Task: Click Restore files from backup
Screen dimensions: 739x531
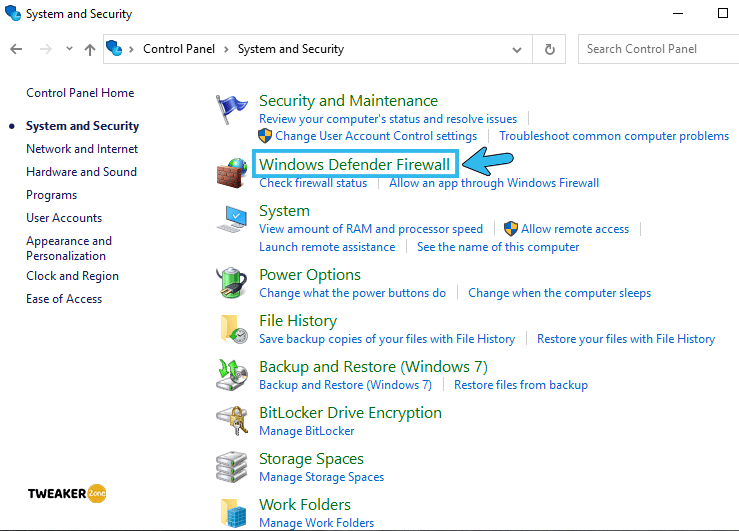Action: [x=521, y=385]
